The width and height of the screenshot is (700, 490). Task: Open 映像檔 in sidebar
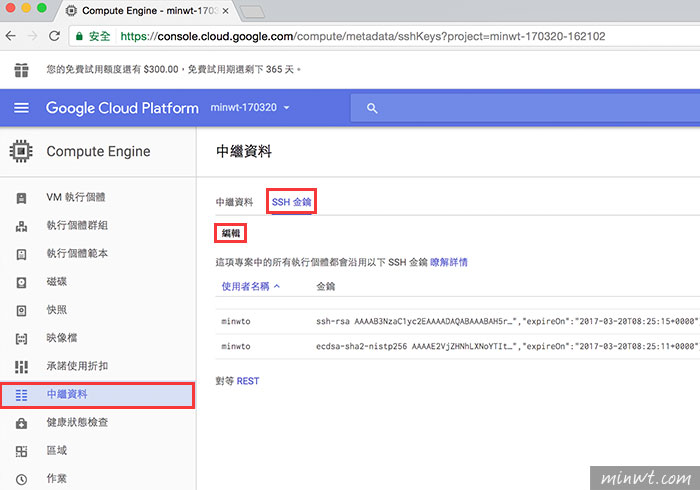tap(62, 338)
